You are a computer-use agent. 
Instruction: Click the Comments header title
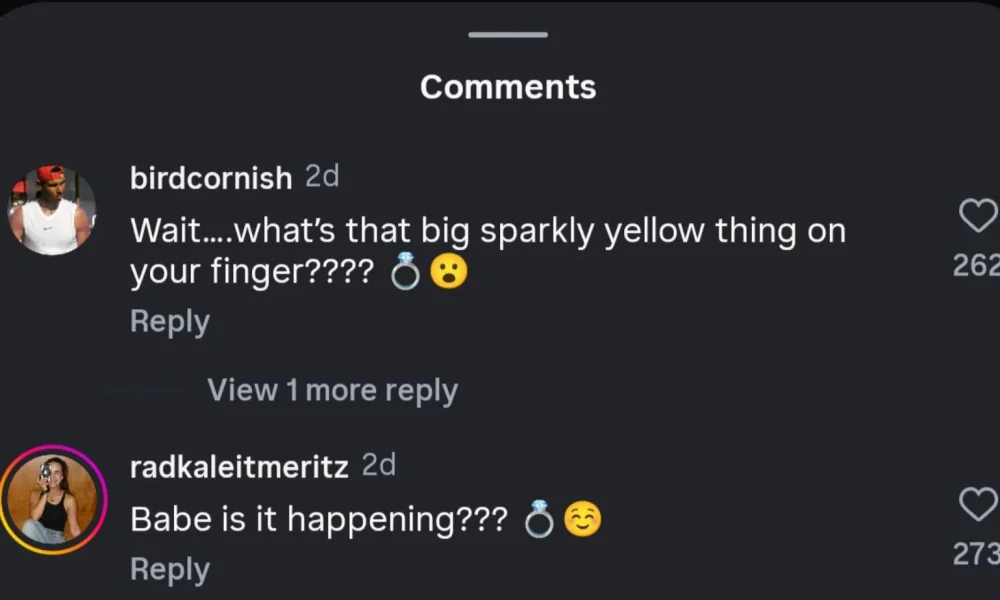pos(508,87)
